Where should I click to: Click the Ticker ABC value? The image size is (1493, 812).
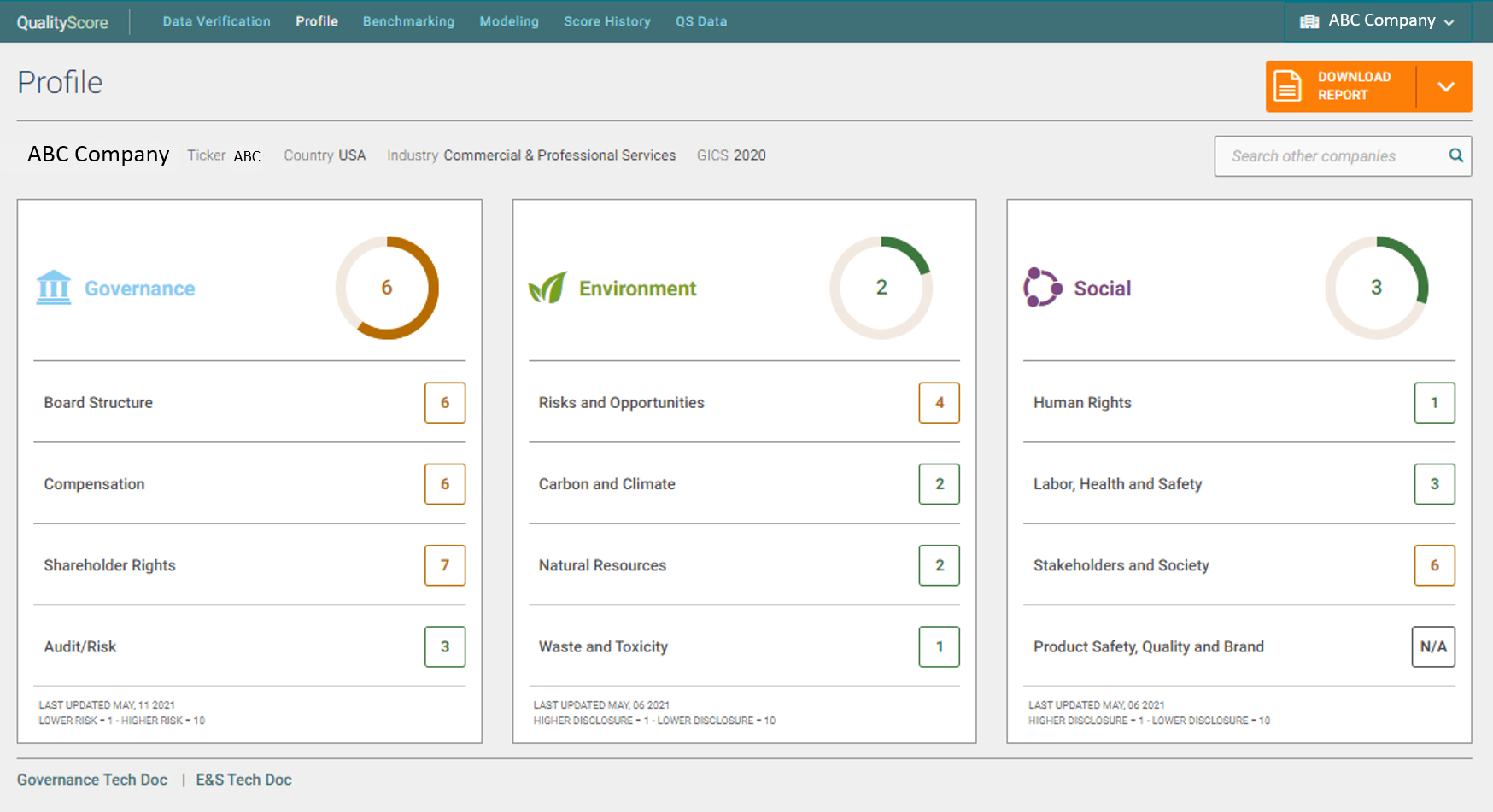(247, 156)
